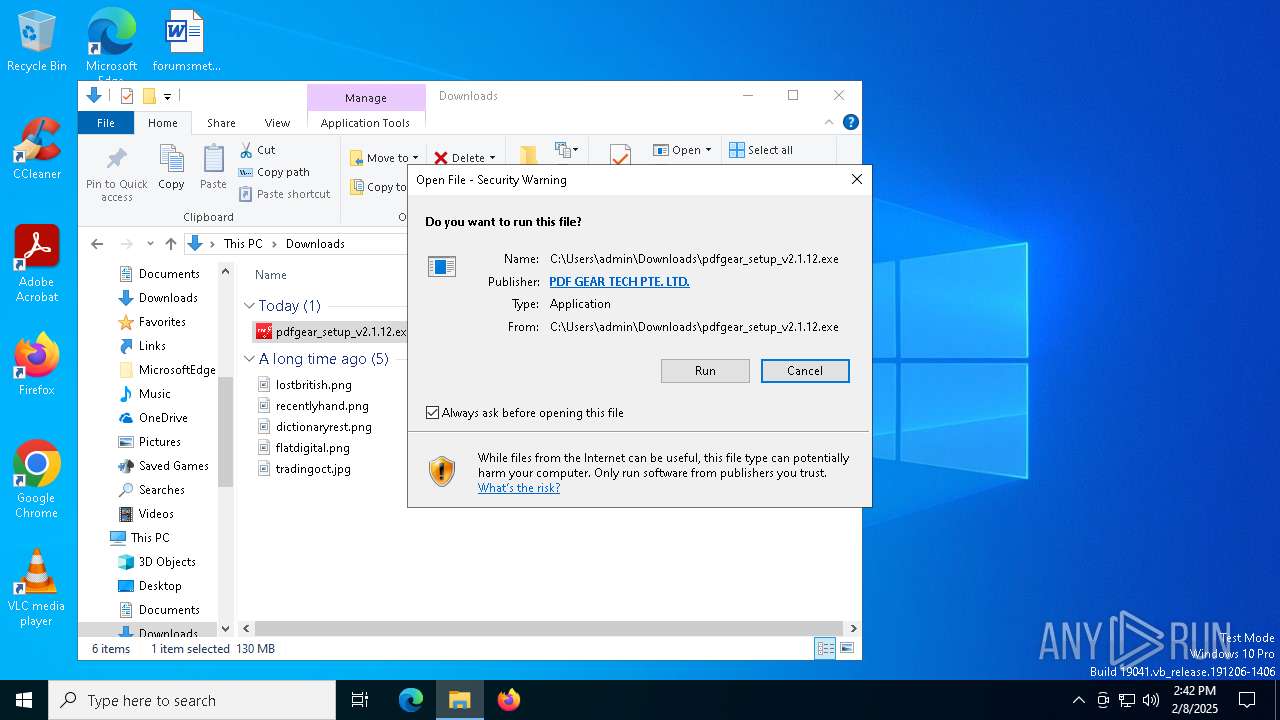
Task: Click Cancel in the security warning
Action: tap(805, 371)
